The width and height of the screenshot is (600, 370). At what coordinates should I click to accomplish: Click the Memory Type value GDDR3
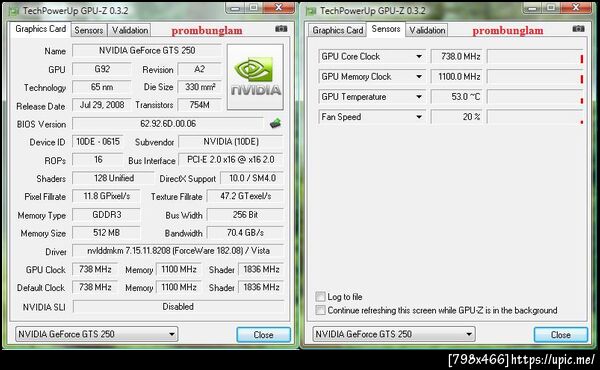[x=106, y=215]
